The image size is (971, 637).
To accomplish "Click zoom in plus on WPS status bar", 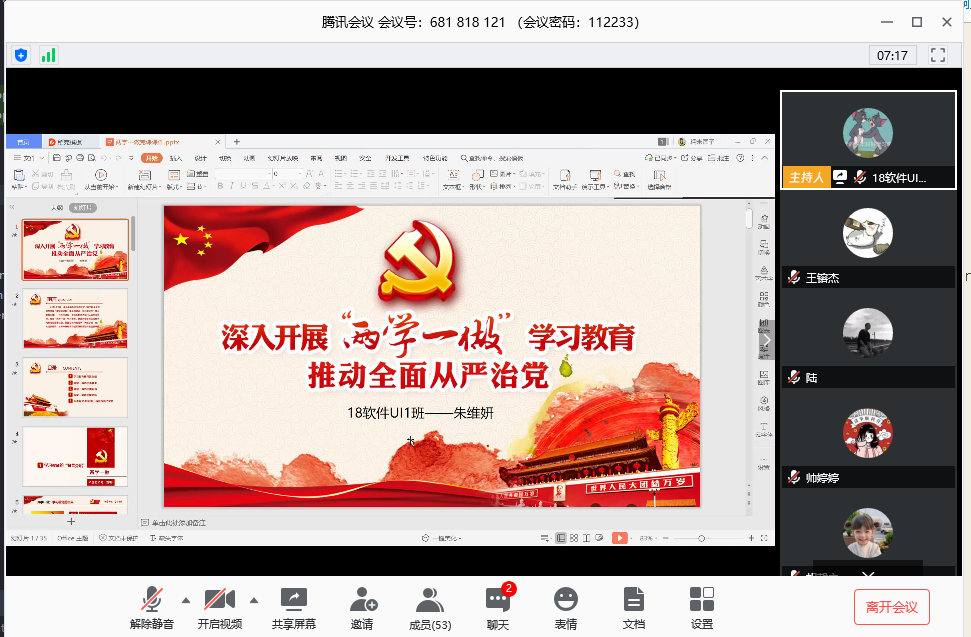I will [751, 538].
